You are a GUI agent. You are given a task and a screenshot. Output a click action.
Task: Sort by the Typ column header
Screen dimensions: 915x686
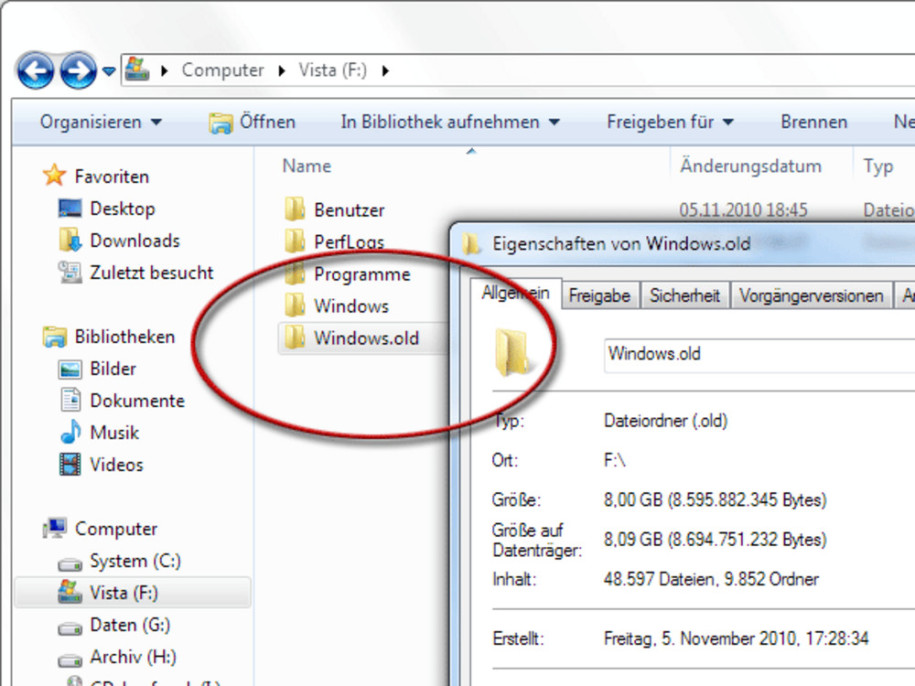pyautogui.click(x=878, y=166)
